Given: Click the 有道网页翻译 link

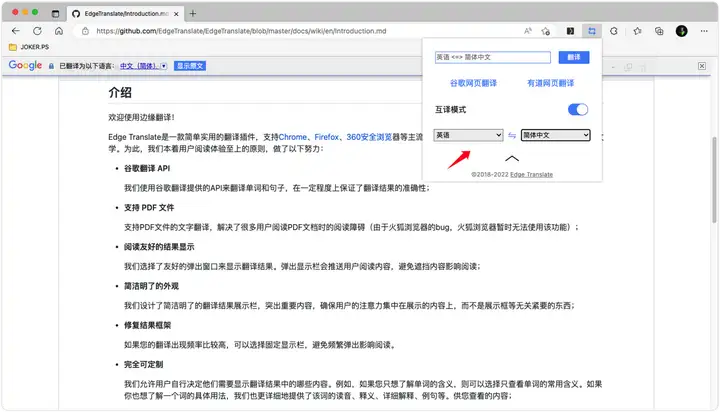Looking at the screenshot, I should point(551,83).
